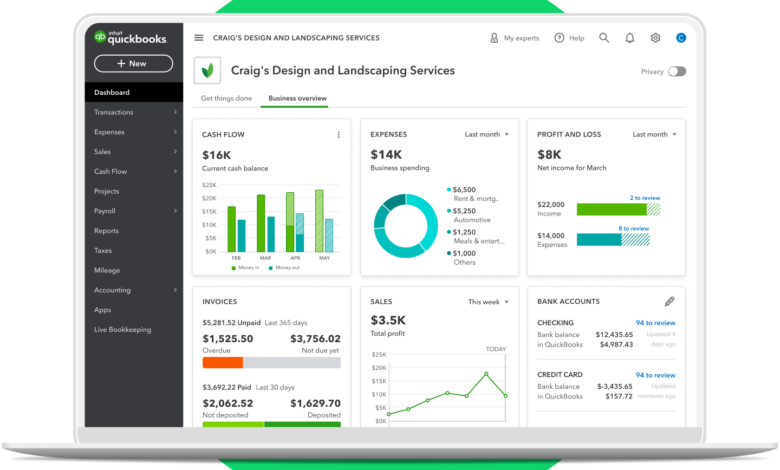Expand Payroll sidebar submenu chevron

pyautogui.click(x=175, y=211)
